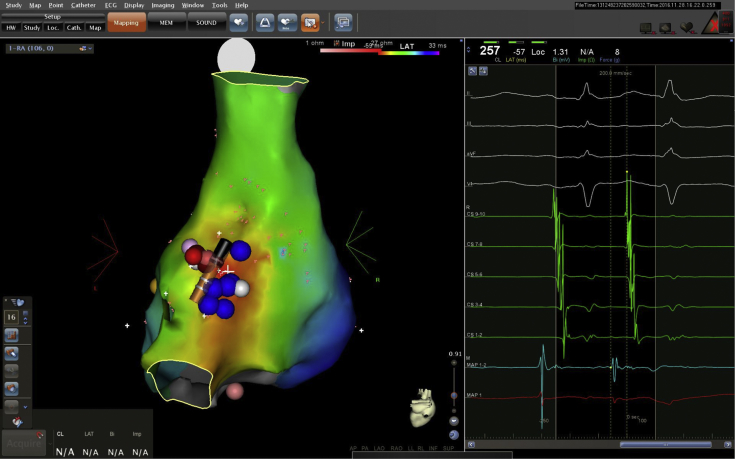The height and width of the screenshot is (459, 735).
Task: Click the chamber outline toolbar icon
Action: pyautogui.click(x=265, y=21)
